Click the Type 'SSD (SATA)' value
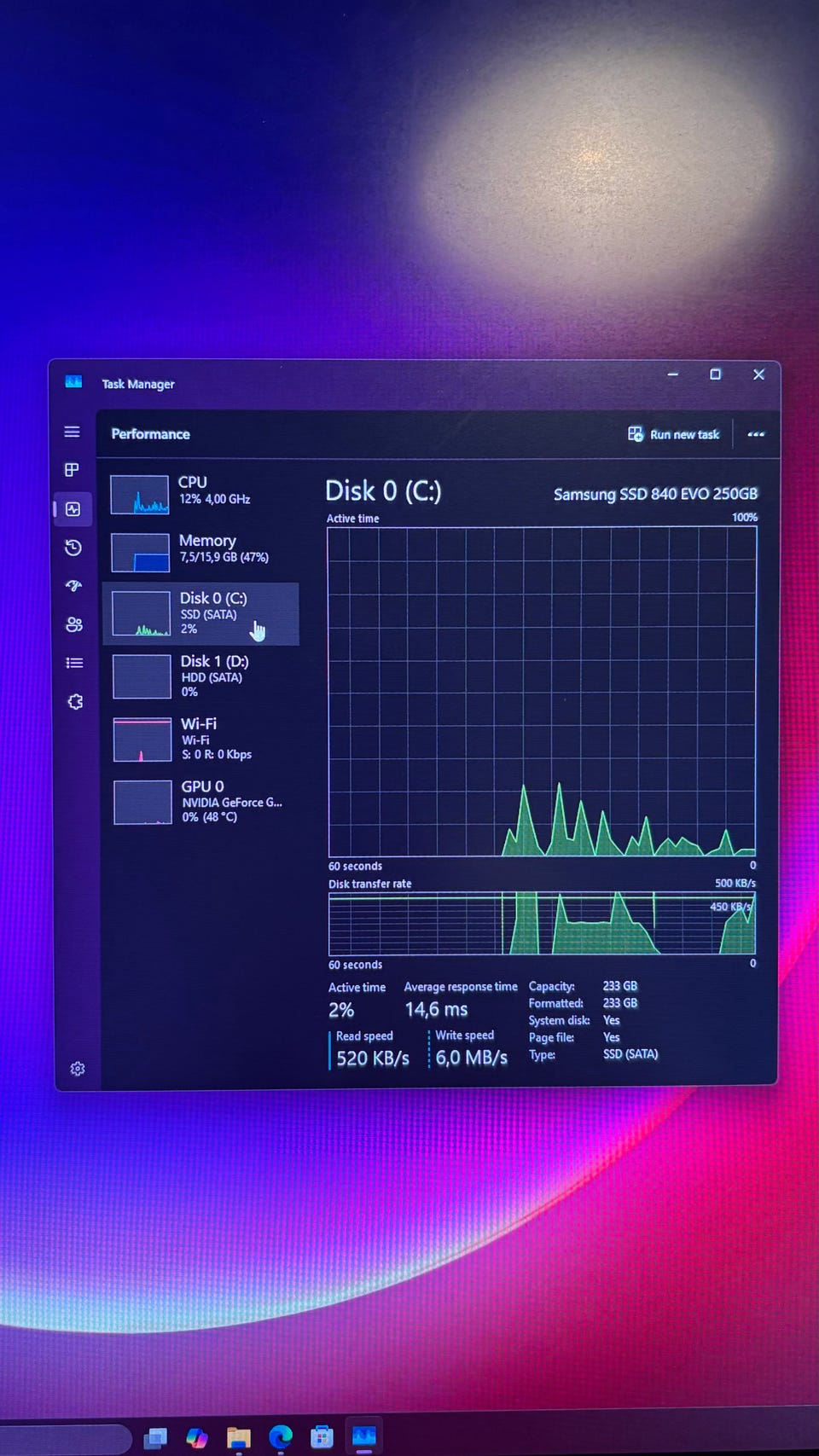 pos(630,1054)
